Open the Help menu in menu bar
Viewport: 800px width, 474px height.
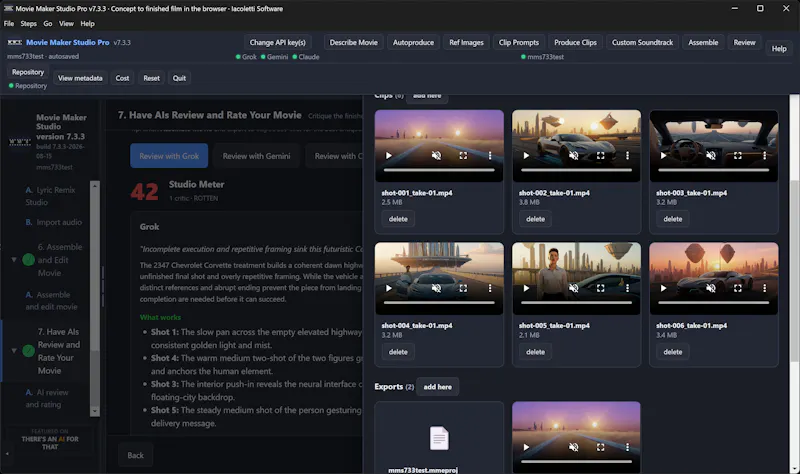tap(87, 23)
